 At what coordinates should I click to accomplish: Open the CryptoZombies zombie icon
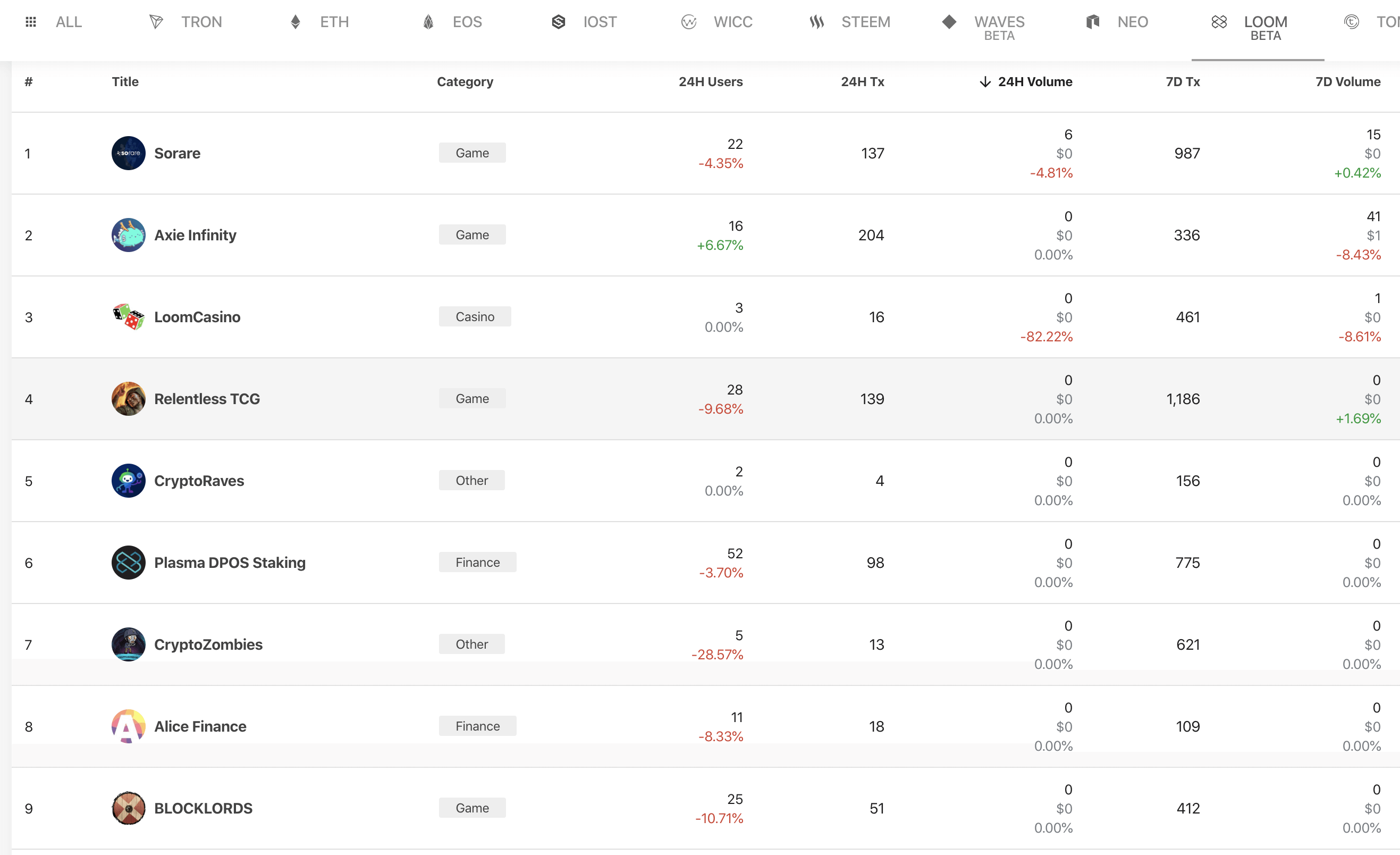click(129, 644)
